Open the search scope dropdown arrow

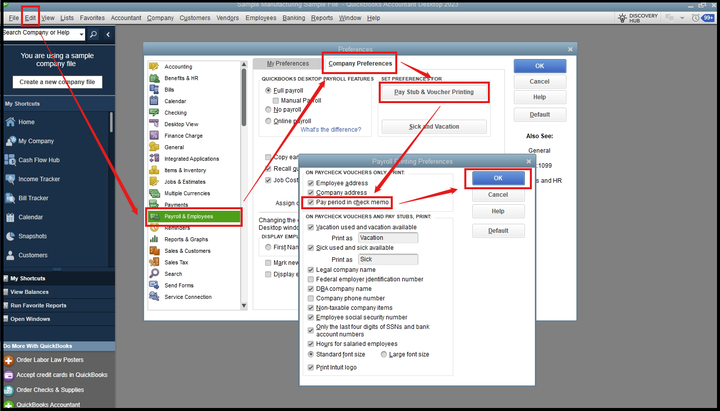81,34
